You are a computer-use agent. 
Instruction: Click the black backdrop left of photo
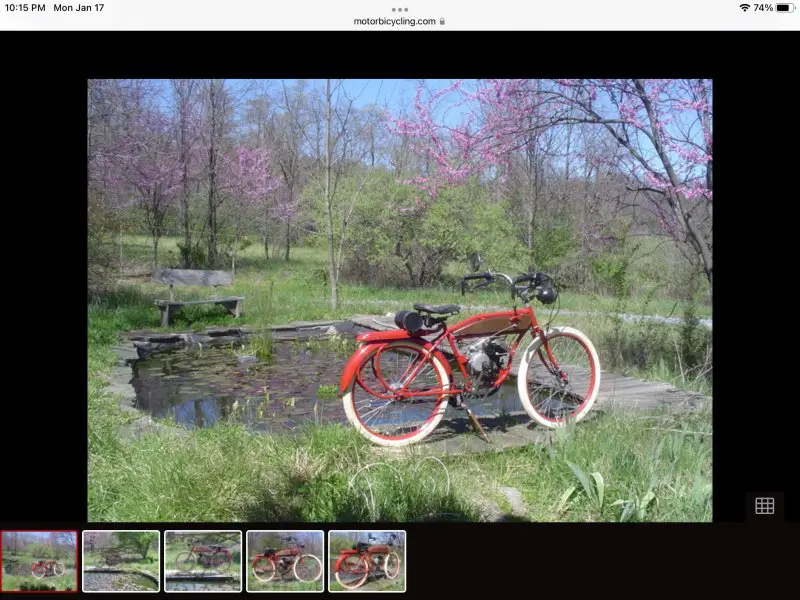43,300
